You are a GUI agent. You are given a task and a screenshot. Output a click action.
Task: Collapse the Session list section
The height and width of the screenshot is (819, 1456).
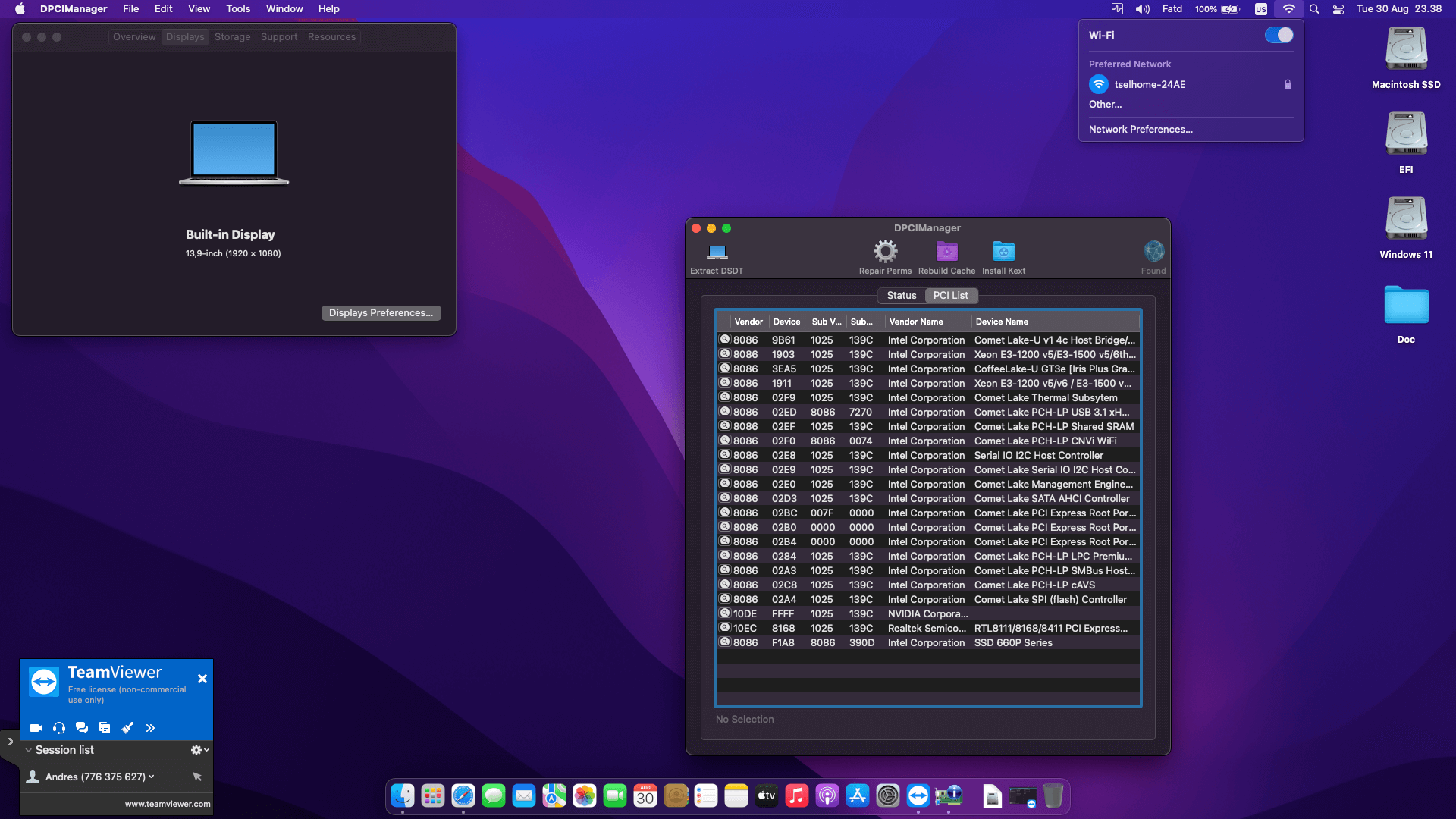coord(27,749)
